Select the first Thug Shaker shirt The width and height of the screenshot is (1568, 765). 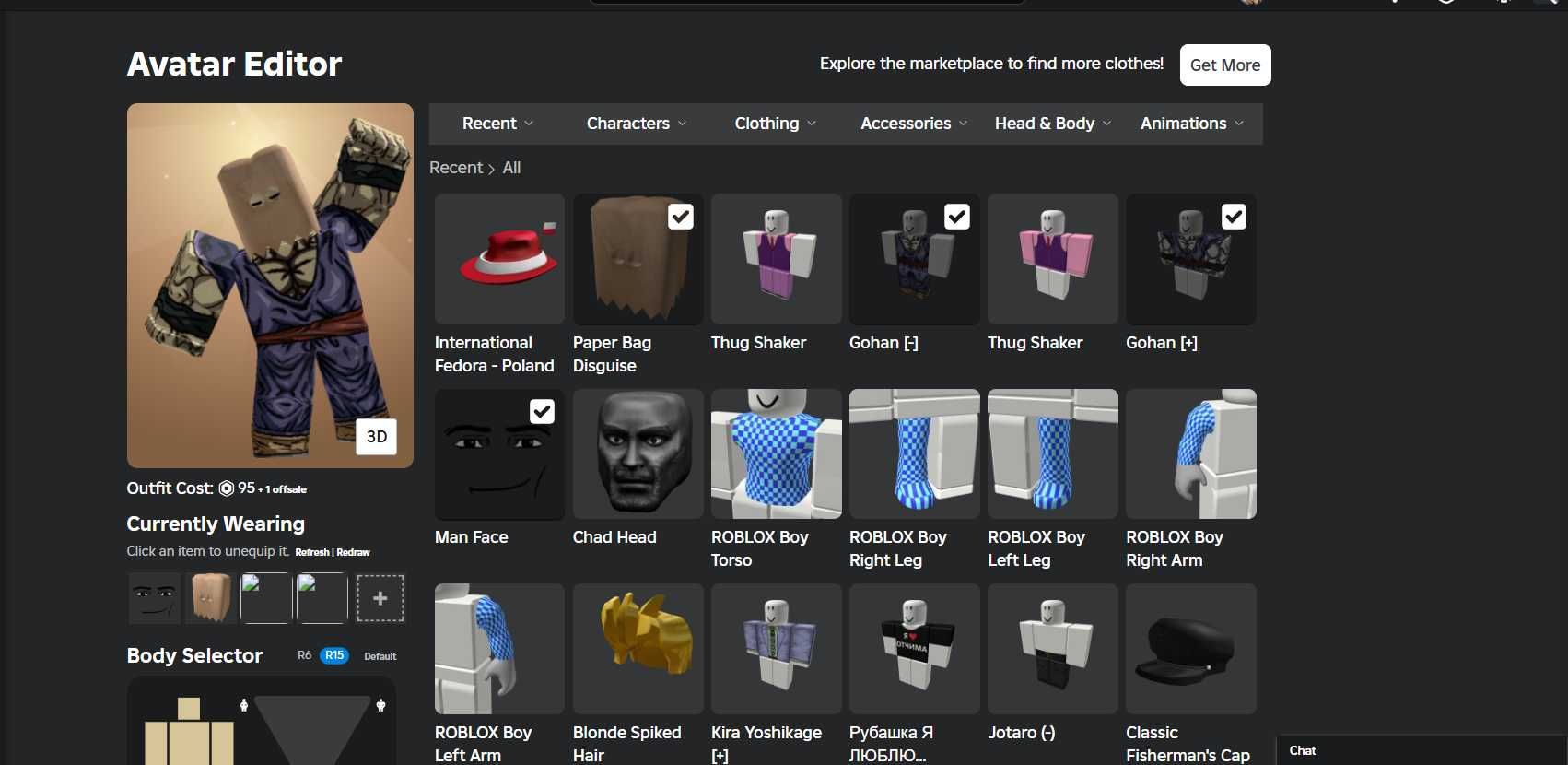[777, 259]
